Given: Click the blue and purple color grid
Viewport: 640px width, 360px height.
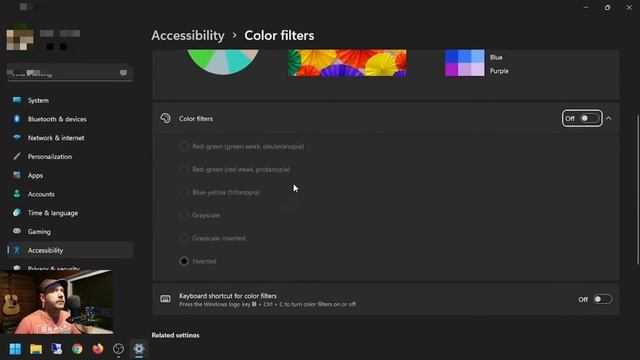Looking at the screenshot, I should (464, 63).
